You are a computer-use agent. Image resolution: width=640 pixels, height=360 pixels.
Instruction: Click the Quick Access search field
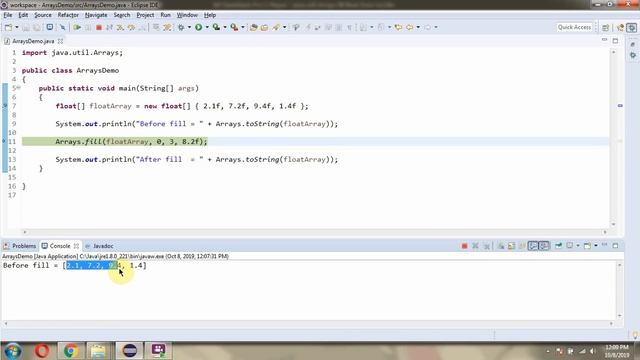574,27
